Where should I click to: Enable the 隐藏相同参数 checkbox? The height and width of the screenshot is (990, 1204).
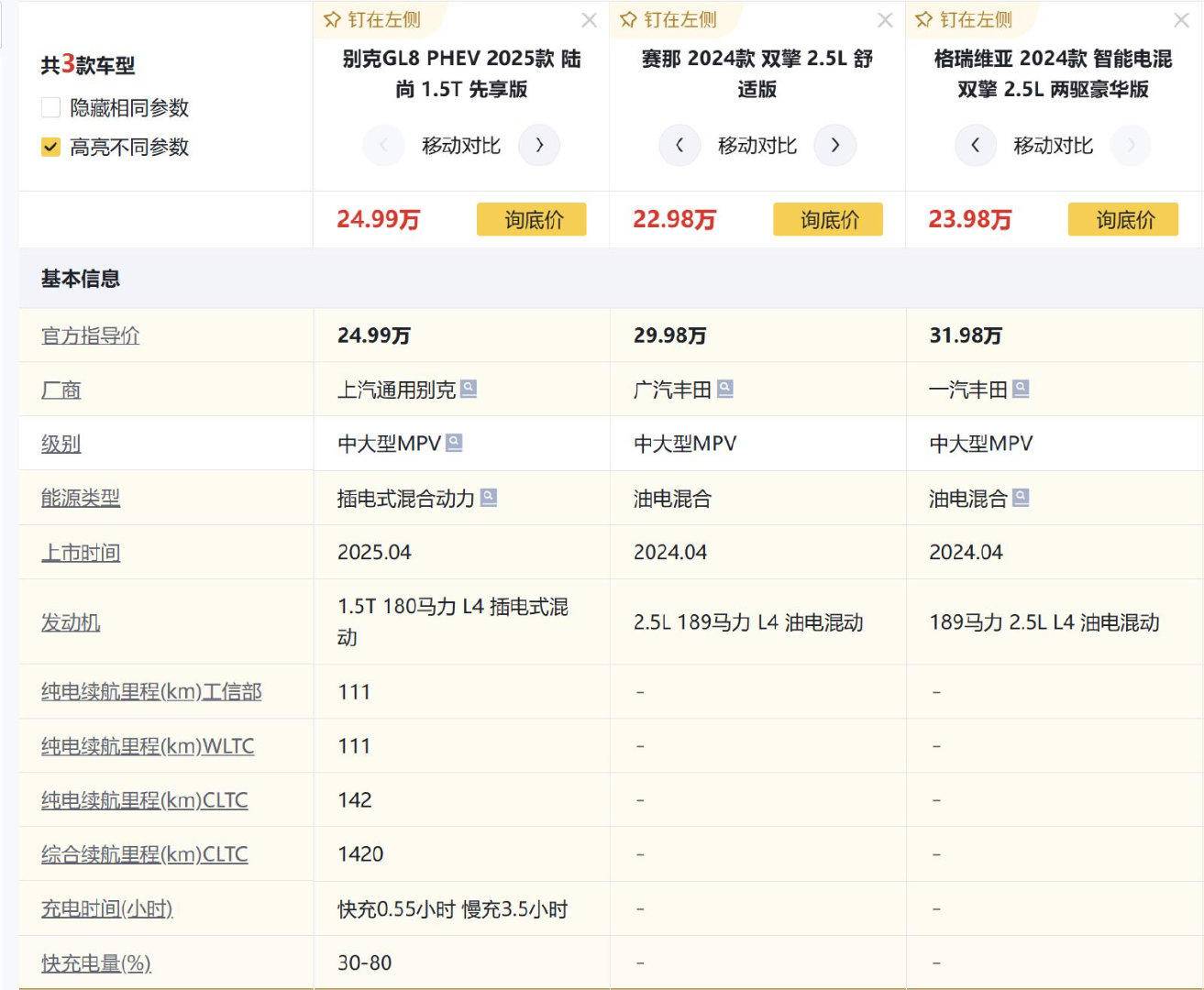(x=51, y=107)
